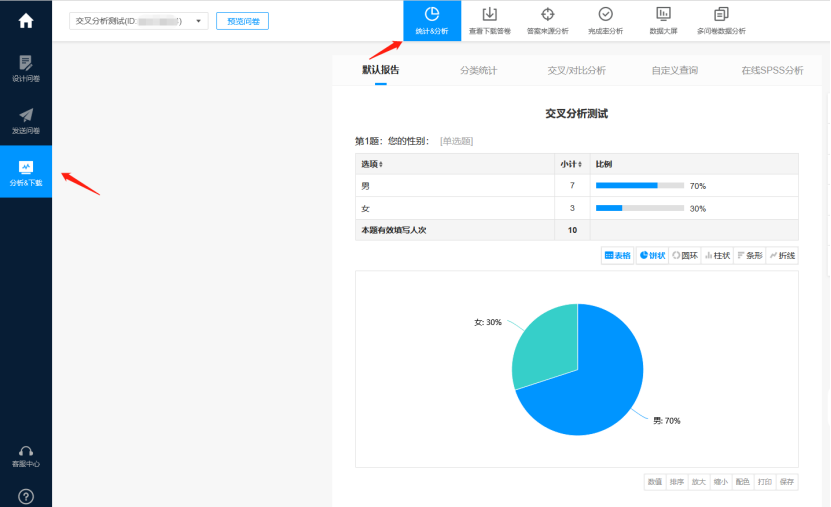831x507 pixels.
Task: Click the help question-mark icon
Action: click(x=25, y=496)
